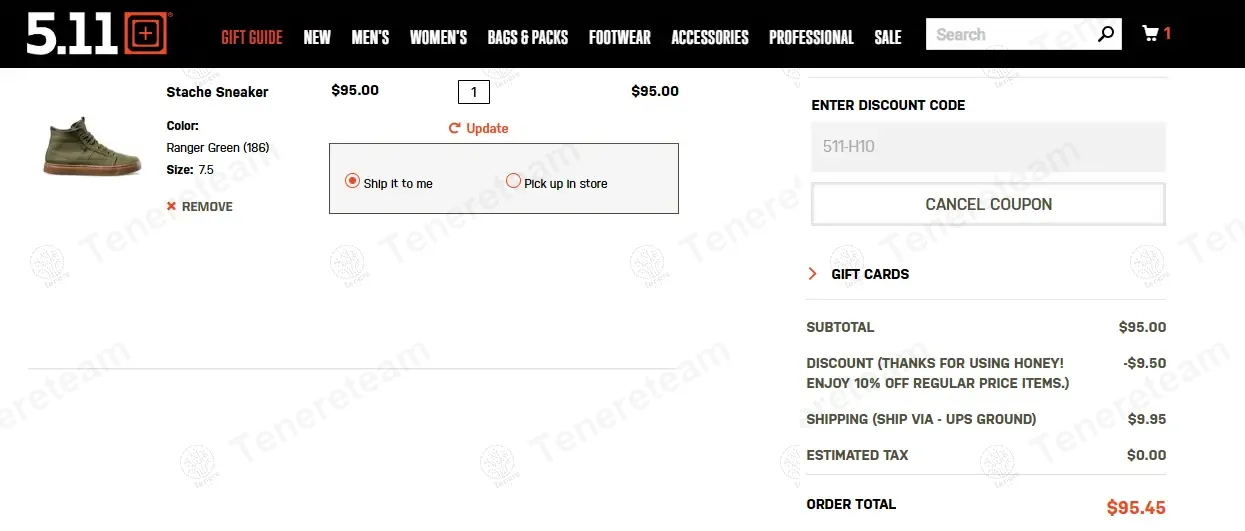The width and height of the screenshot is (1245, 531).
Task: Select Ship it to me option
Action: (352, 182)
